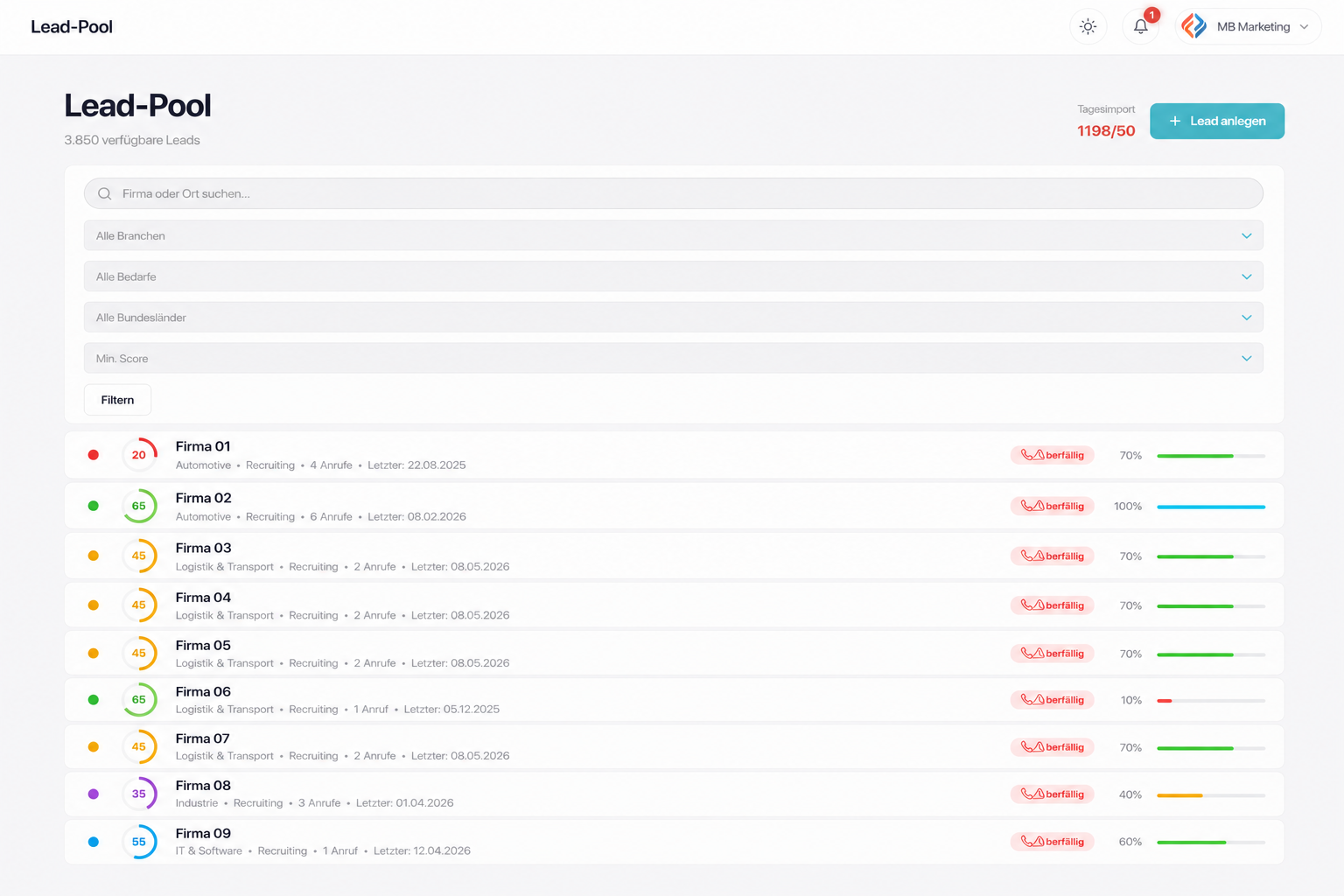Click the 40% label of Firma 08
1344x896 pixels.
click(1130, 795)
